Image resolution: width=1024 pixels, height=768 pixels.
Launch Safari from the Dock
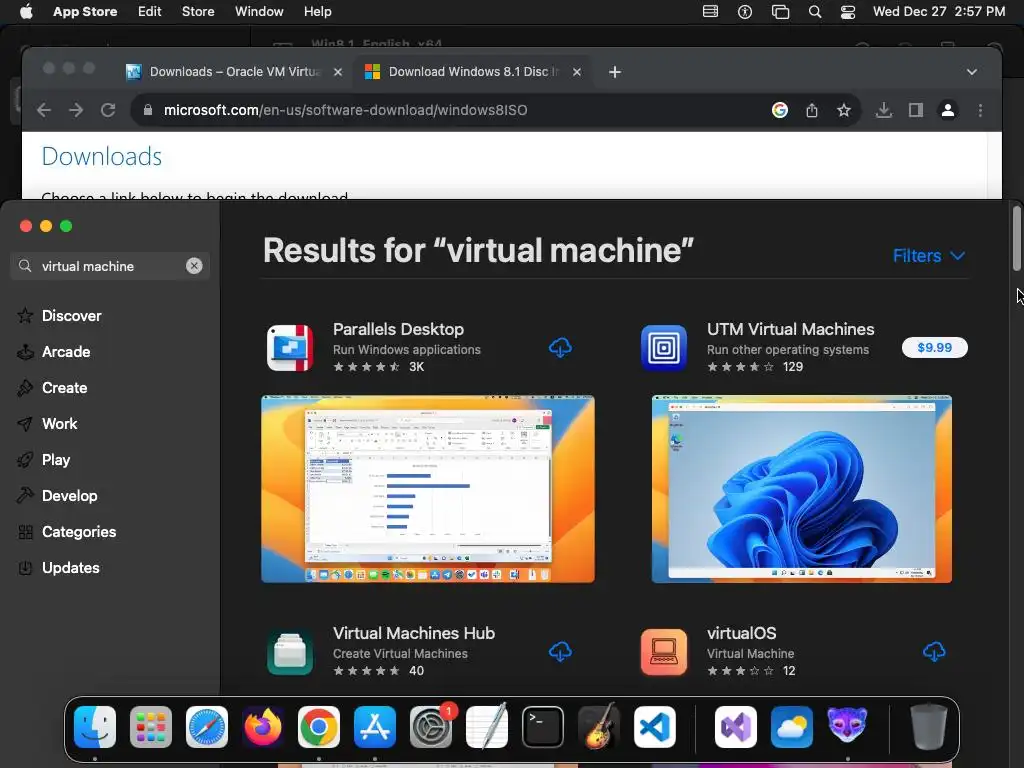pos(207,727)
